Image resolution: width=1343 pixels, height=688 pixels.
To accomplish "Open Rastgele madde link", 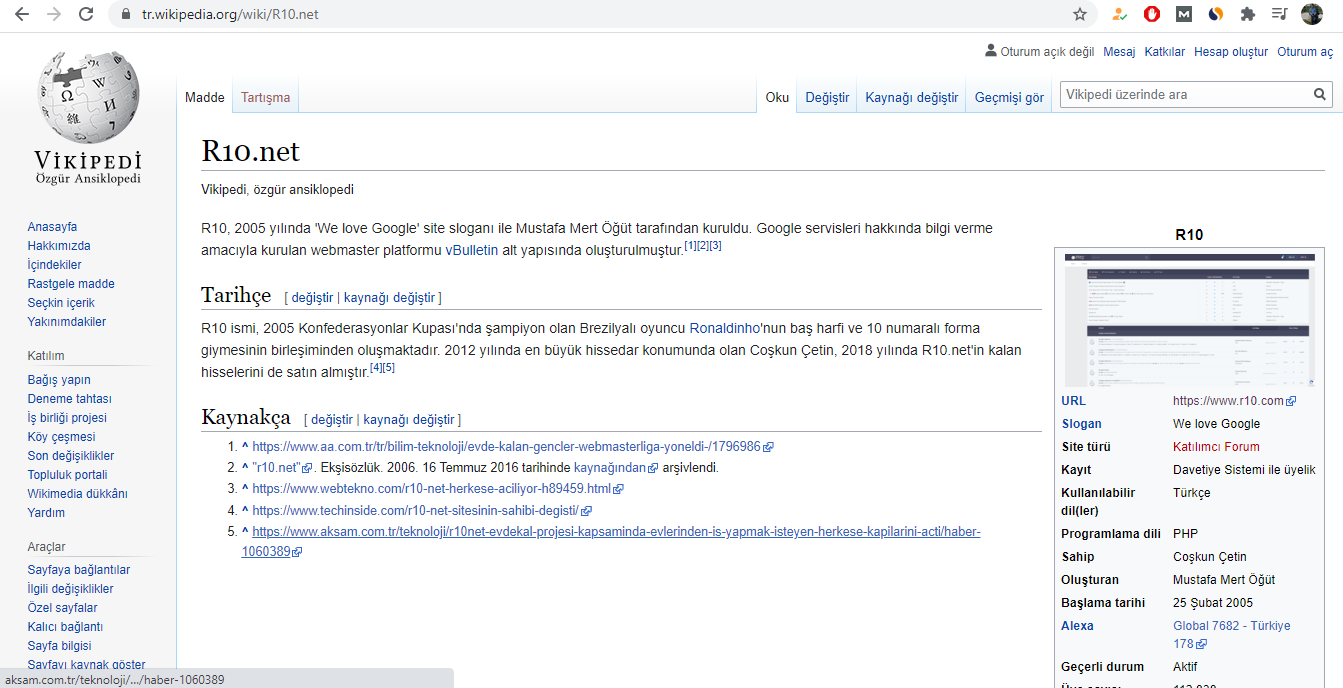I will tap(71, 284).
